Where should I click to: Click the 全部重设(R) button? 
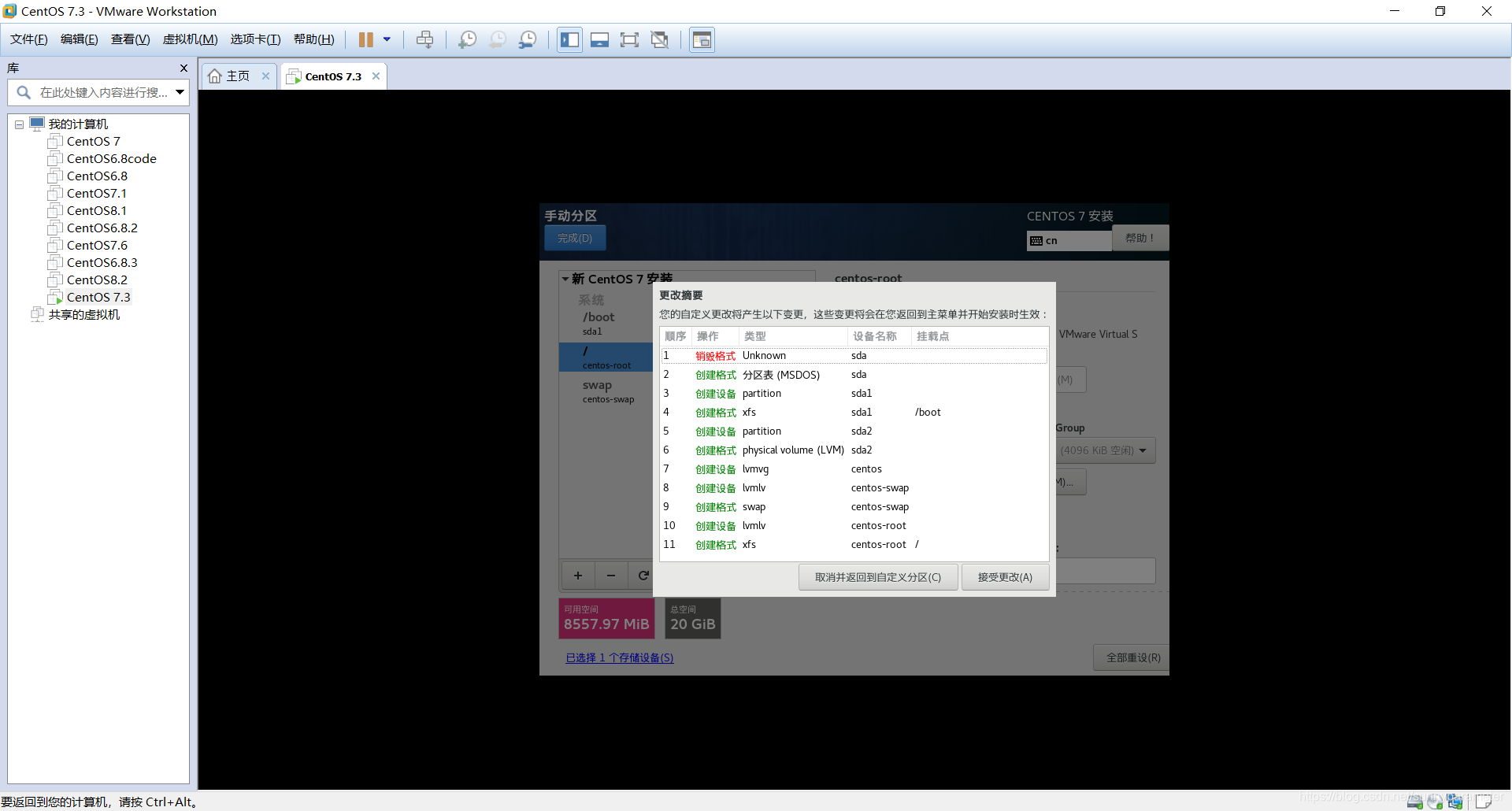pyautogui.click(x=1132, y=657)
